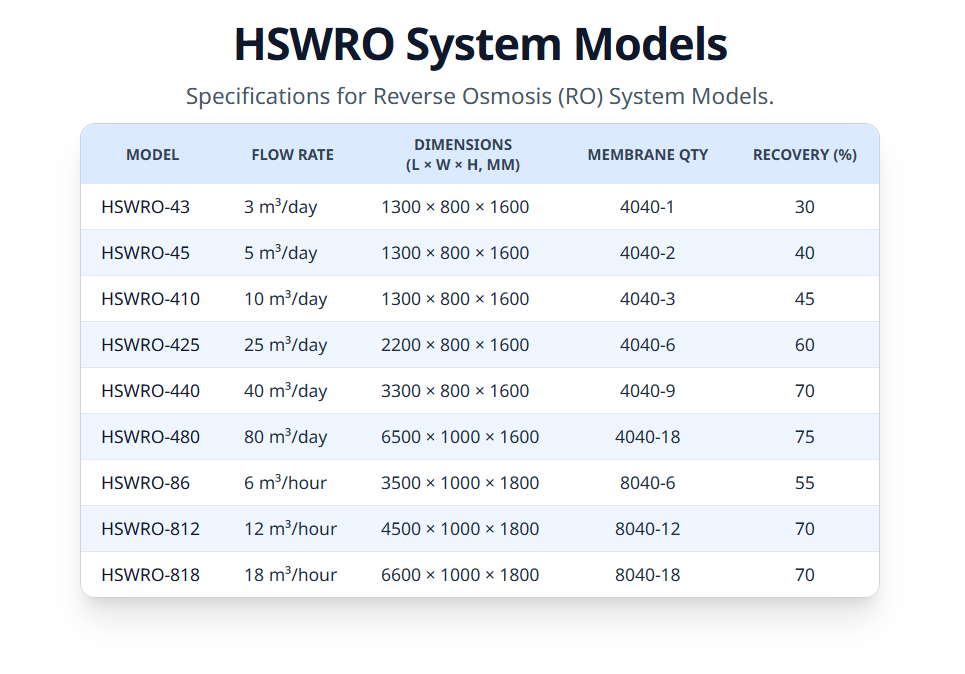Select the 8040-12 membrane quantity cell

click(x=647, y=529)
